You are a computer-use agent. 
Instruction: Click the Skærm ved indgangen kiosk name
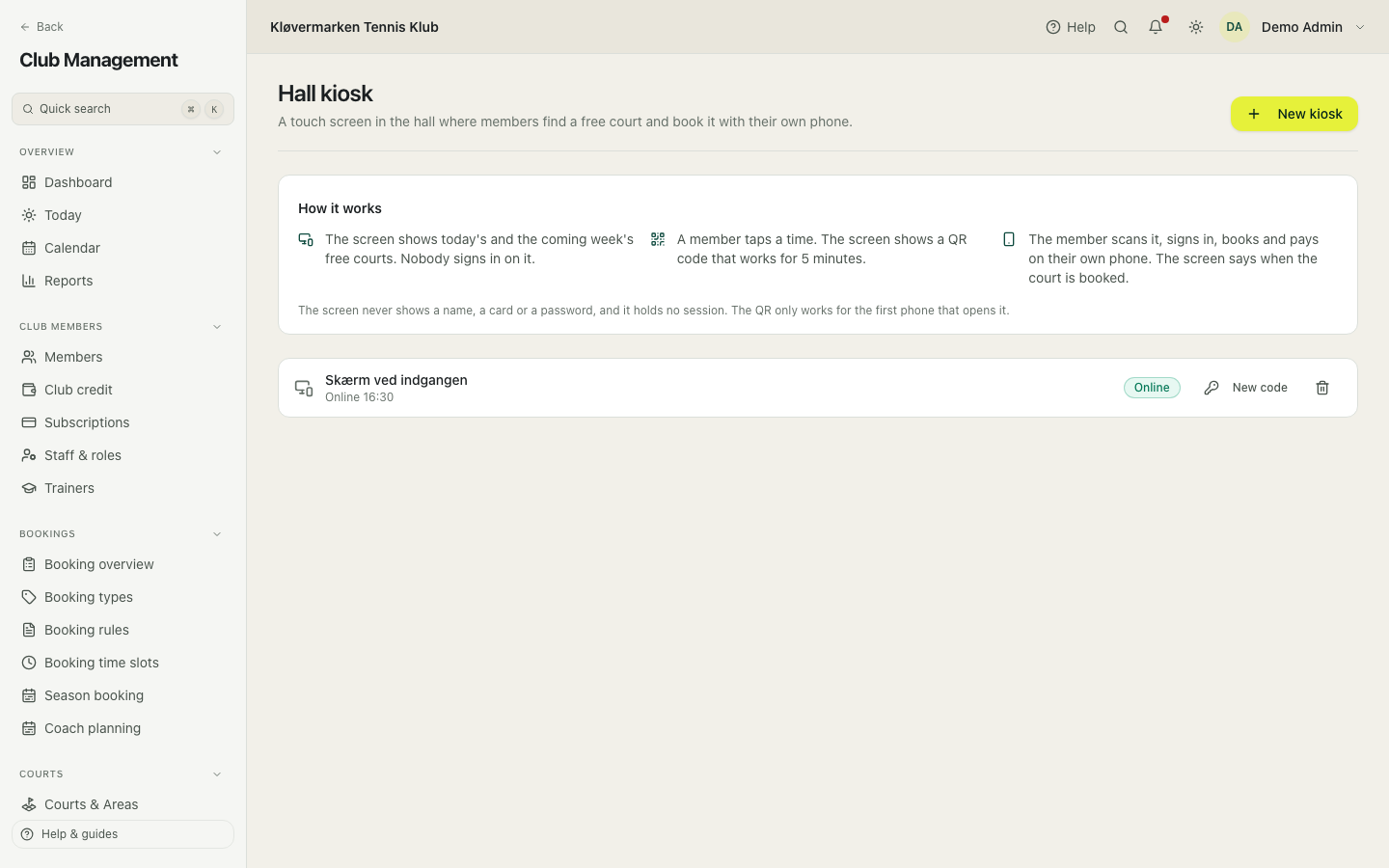click(396, 380)
